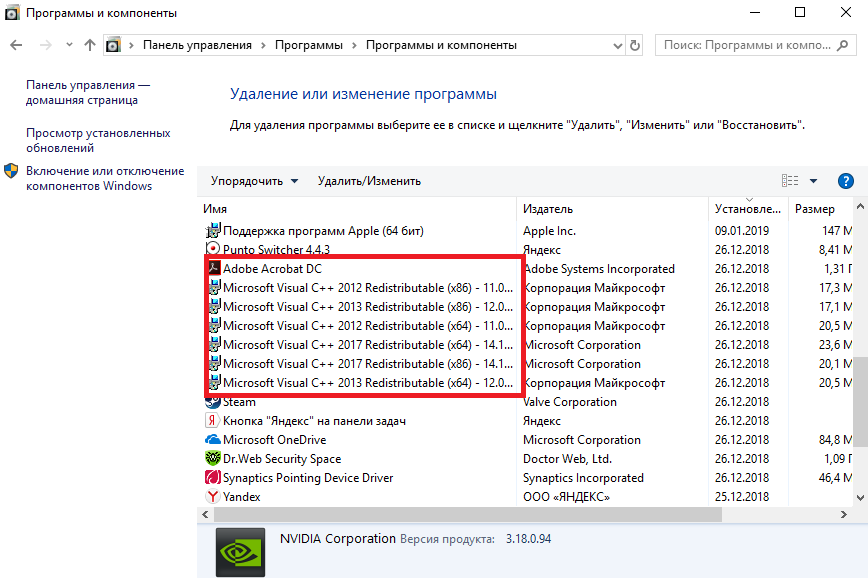Click the Apple support program icon
868x578 pixels.
213,230
